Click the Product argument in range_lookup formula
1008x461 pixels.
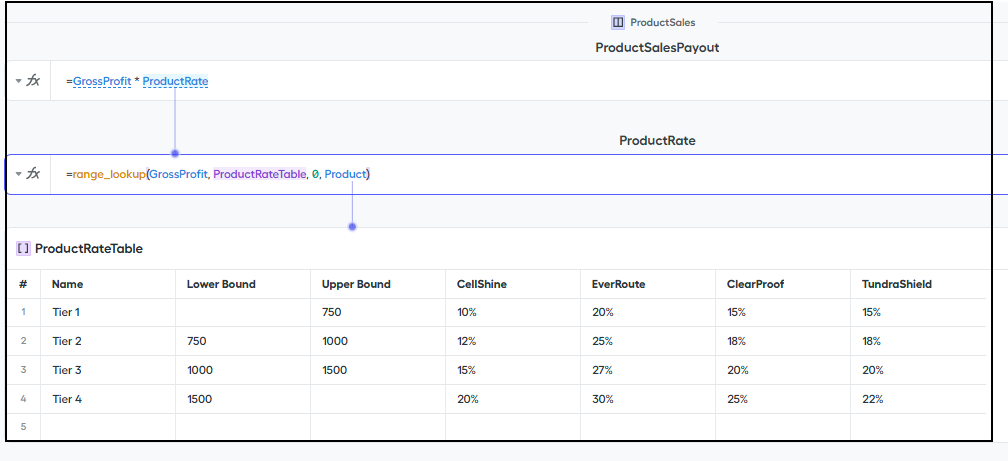point(345,174)
